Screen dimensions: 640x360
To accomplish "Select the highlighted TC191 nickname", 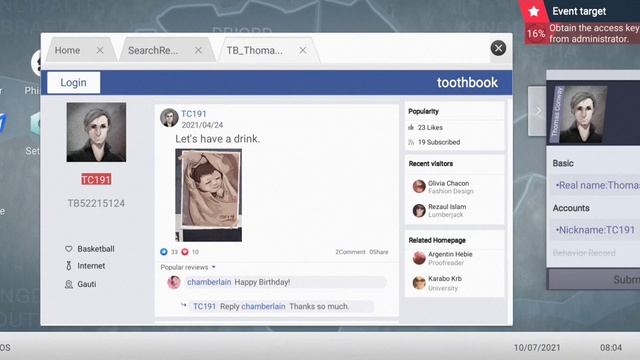I will [96, 180].
